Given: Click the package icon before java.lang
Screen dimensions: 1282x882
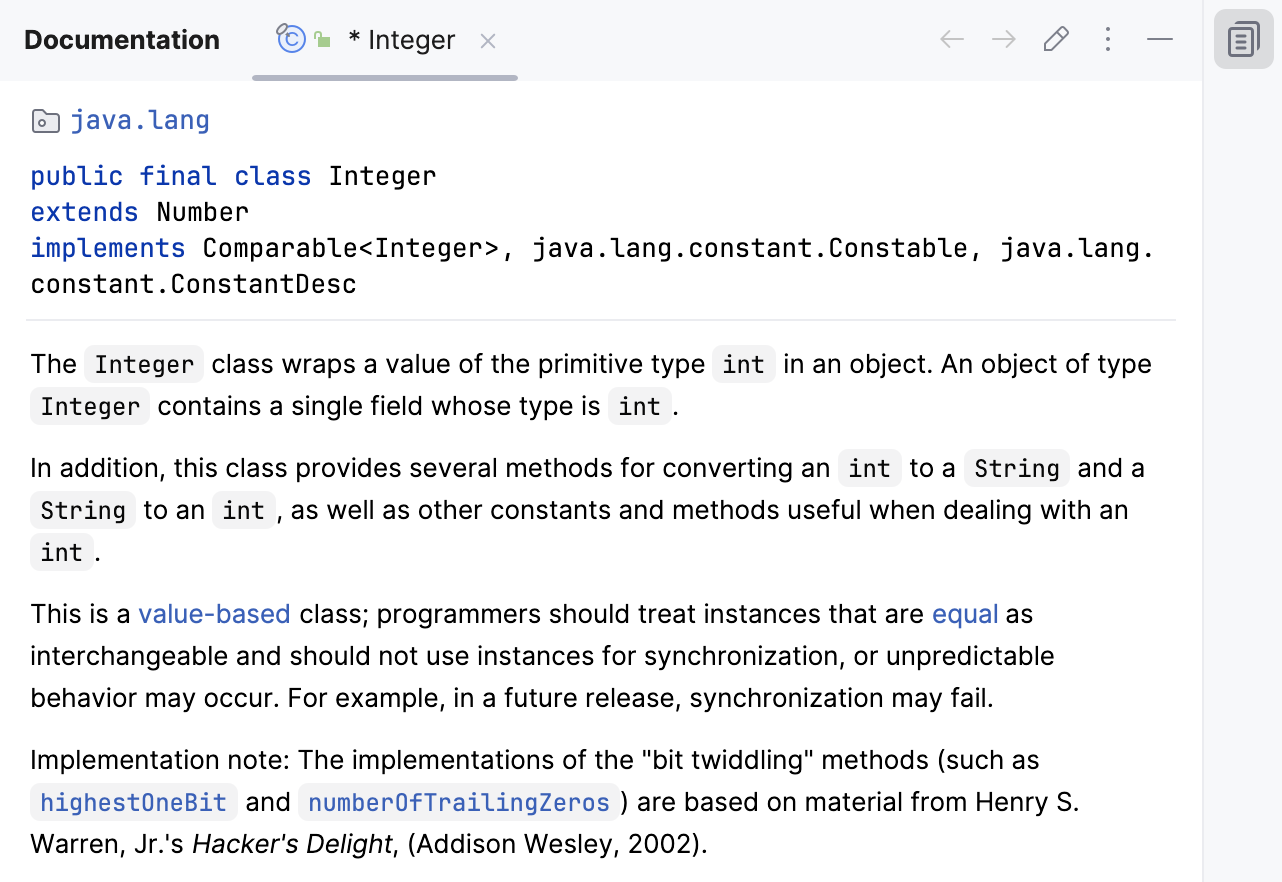Looking at the screenshot, I should 45,120.
